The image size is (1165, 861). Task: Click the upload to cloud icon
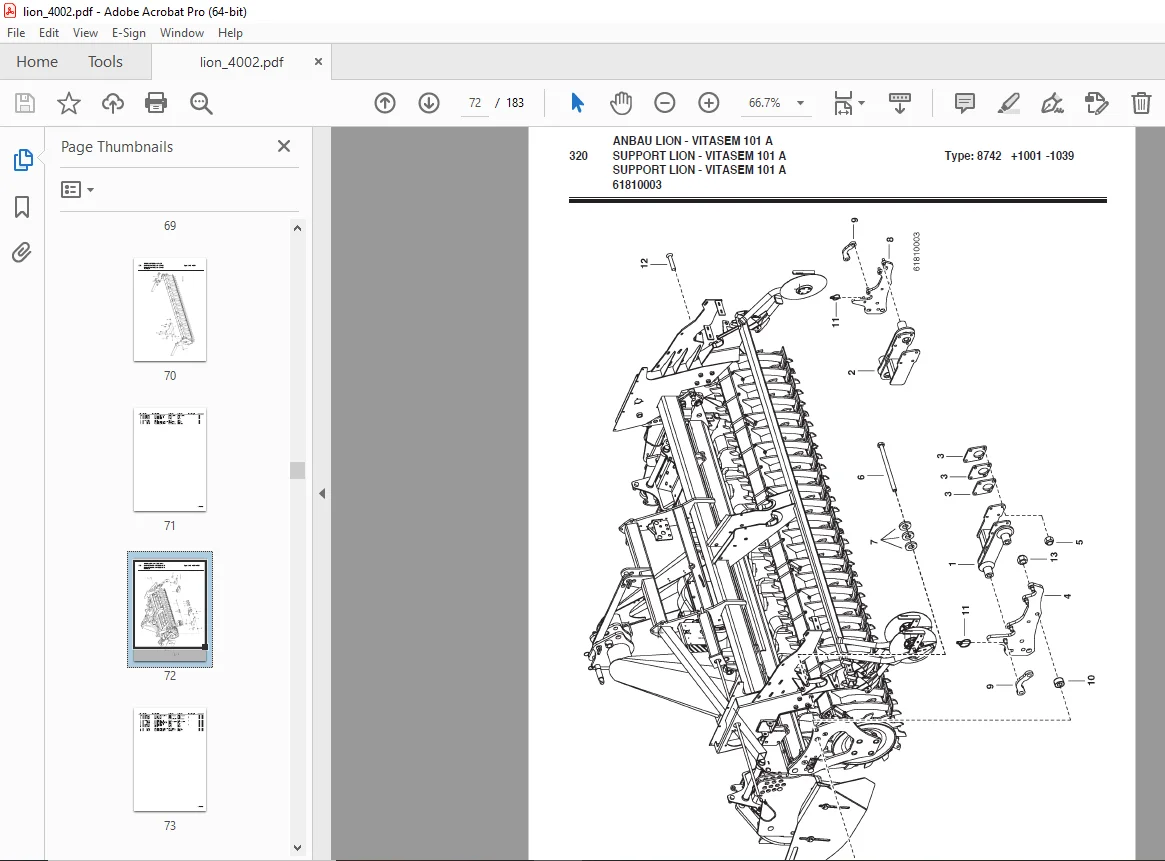tap(112, 103)
